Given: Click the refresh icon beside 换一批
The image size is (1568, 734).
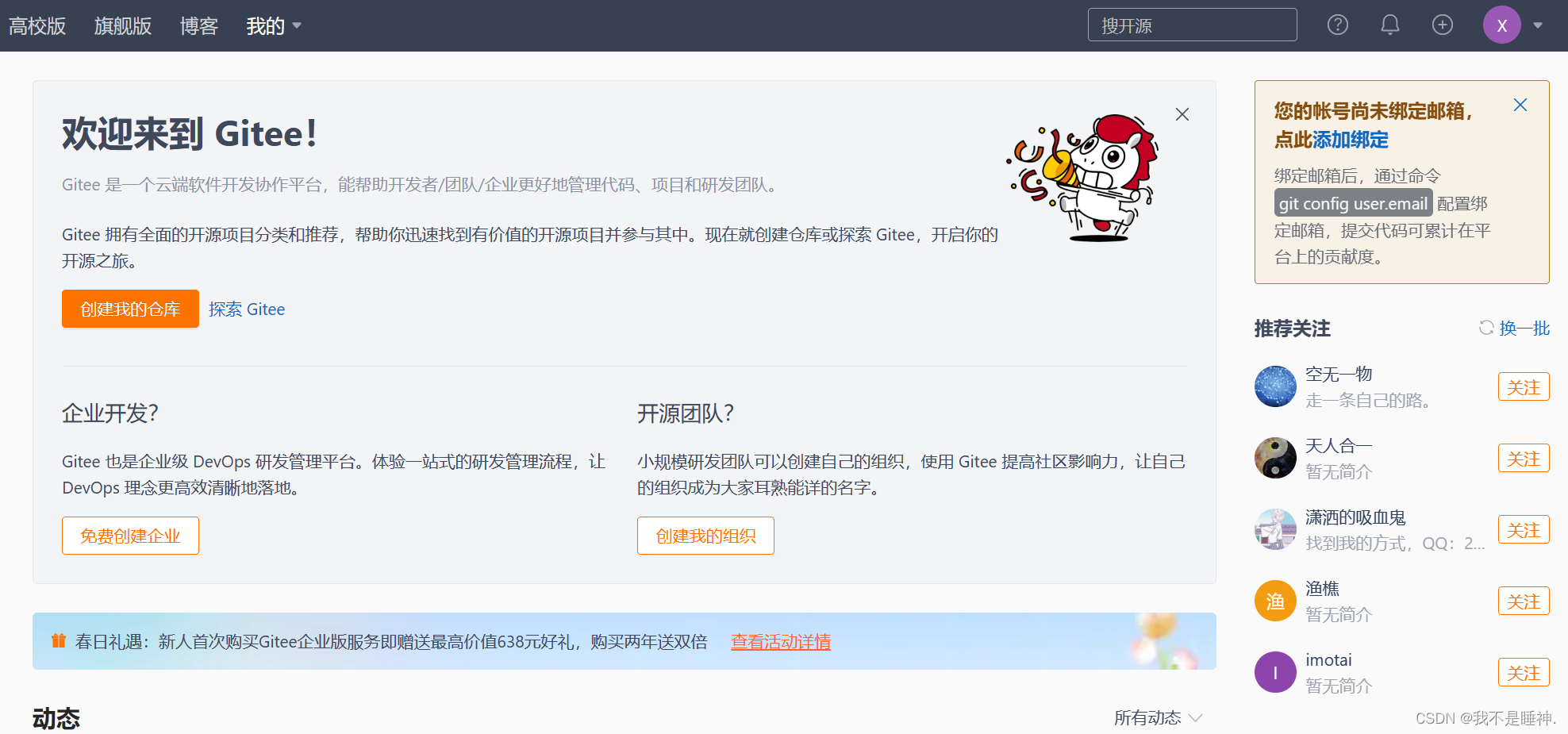Looking at the screenshot, I should (1486, 328).
